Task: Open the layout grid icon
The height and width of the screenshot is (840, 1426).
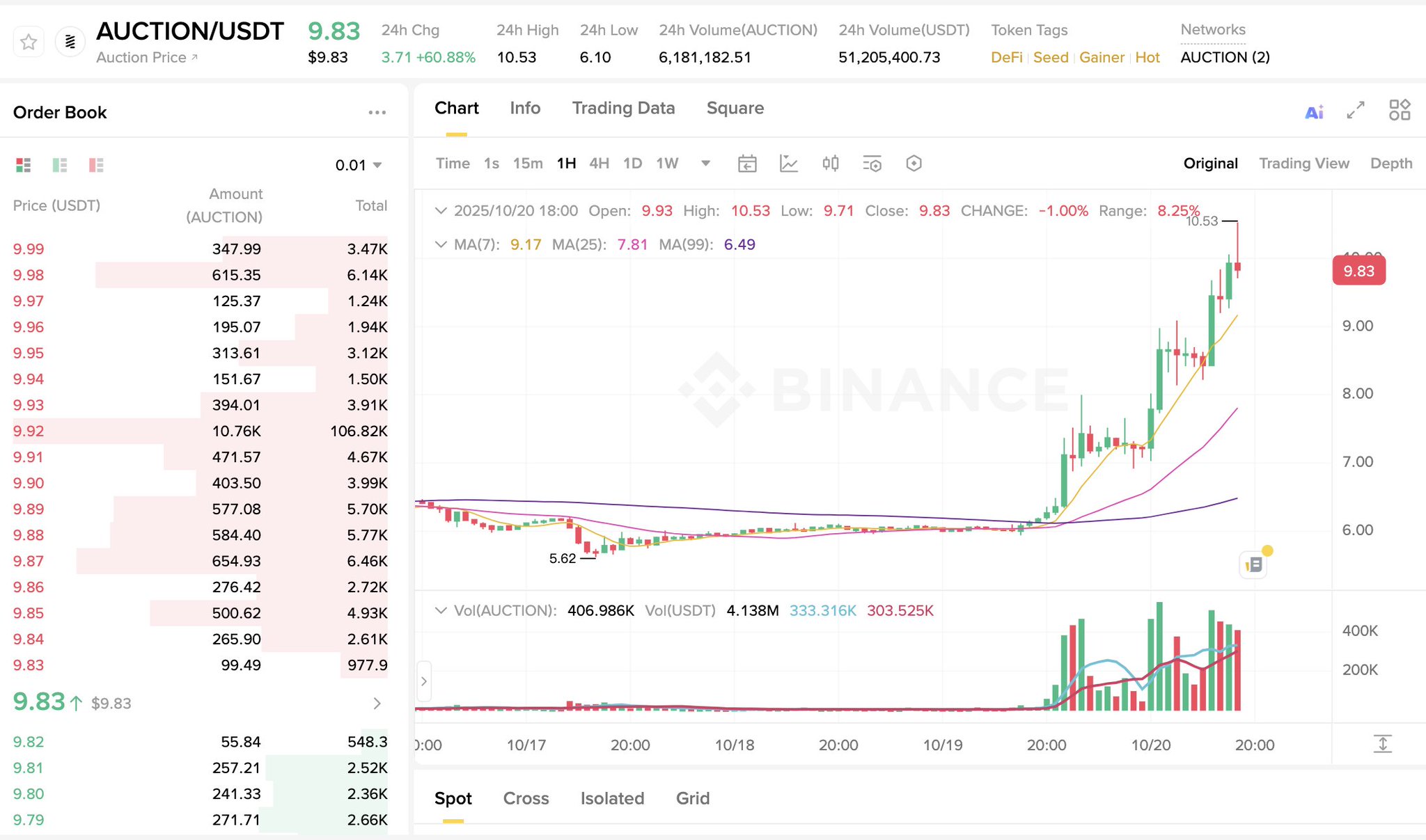Action: 1399,110
